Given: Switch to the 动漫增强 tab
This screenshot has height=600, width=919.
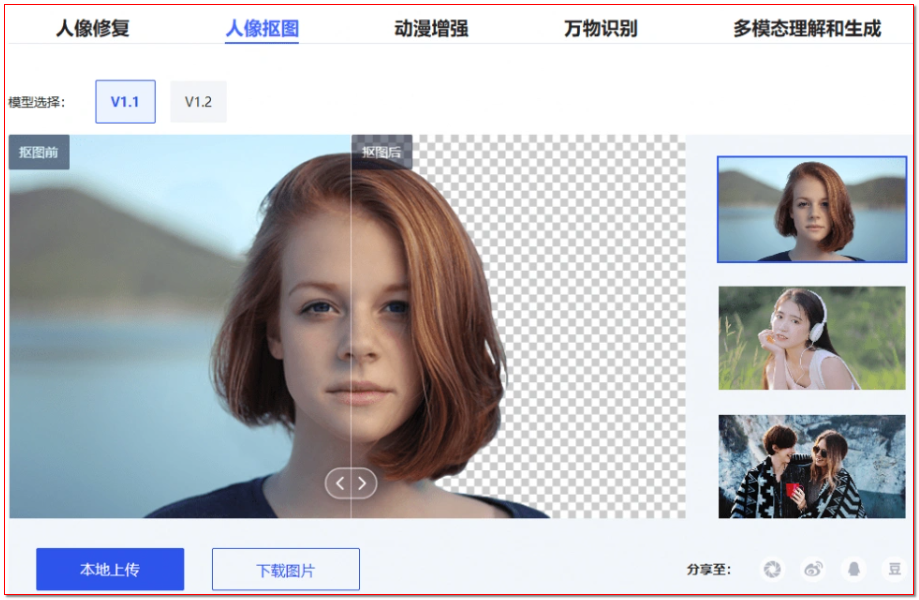Looking at the screenshot, I should pos(431,28).
